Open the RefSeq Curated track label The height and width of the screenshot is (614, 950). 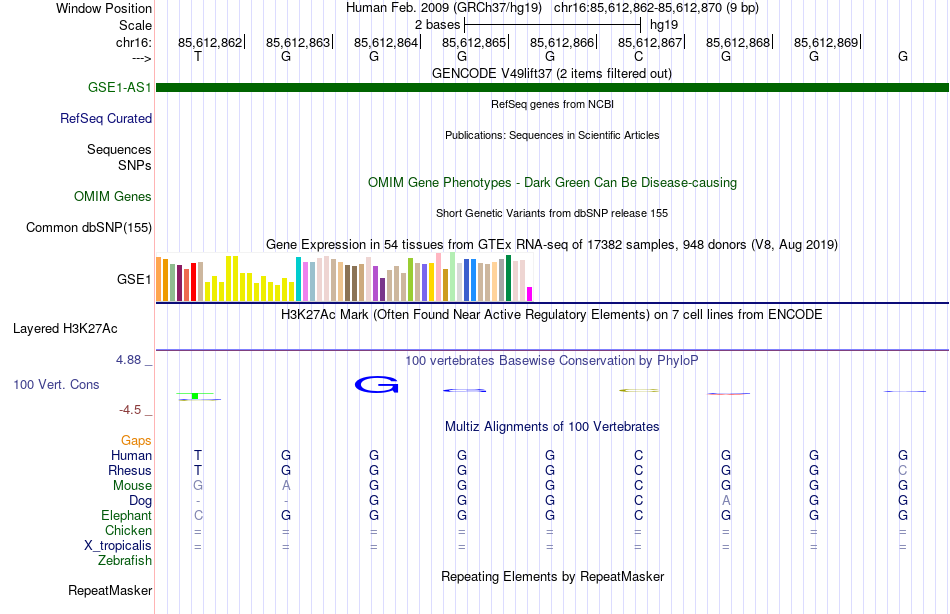click(106, 118)
